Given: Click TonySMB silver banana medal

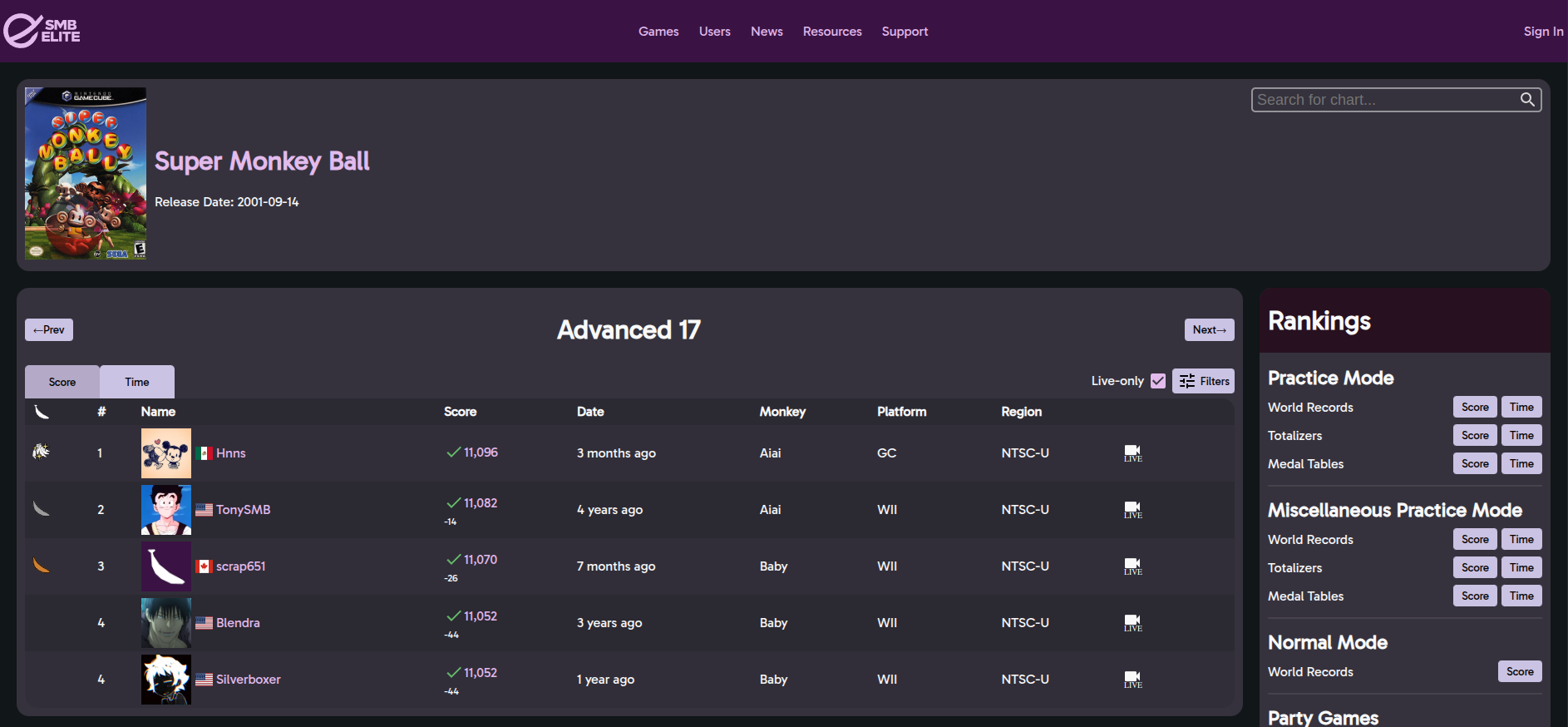Looking at the screenshot, I should [41, 508].
